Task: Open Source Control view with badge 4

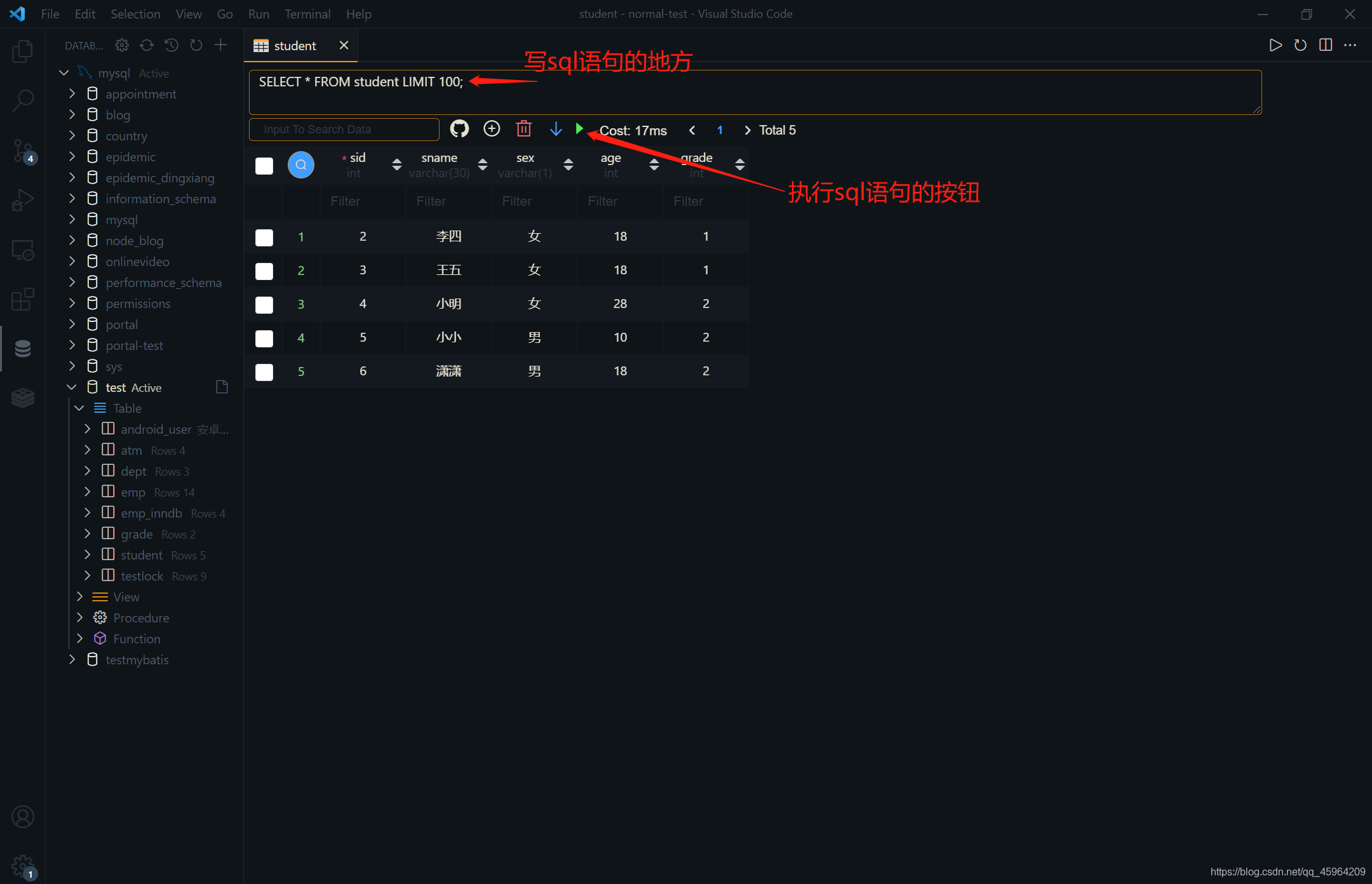Action: tap(23, 151)
